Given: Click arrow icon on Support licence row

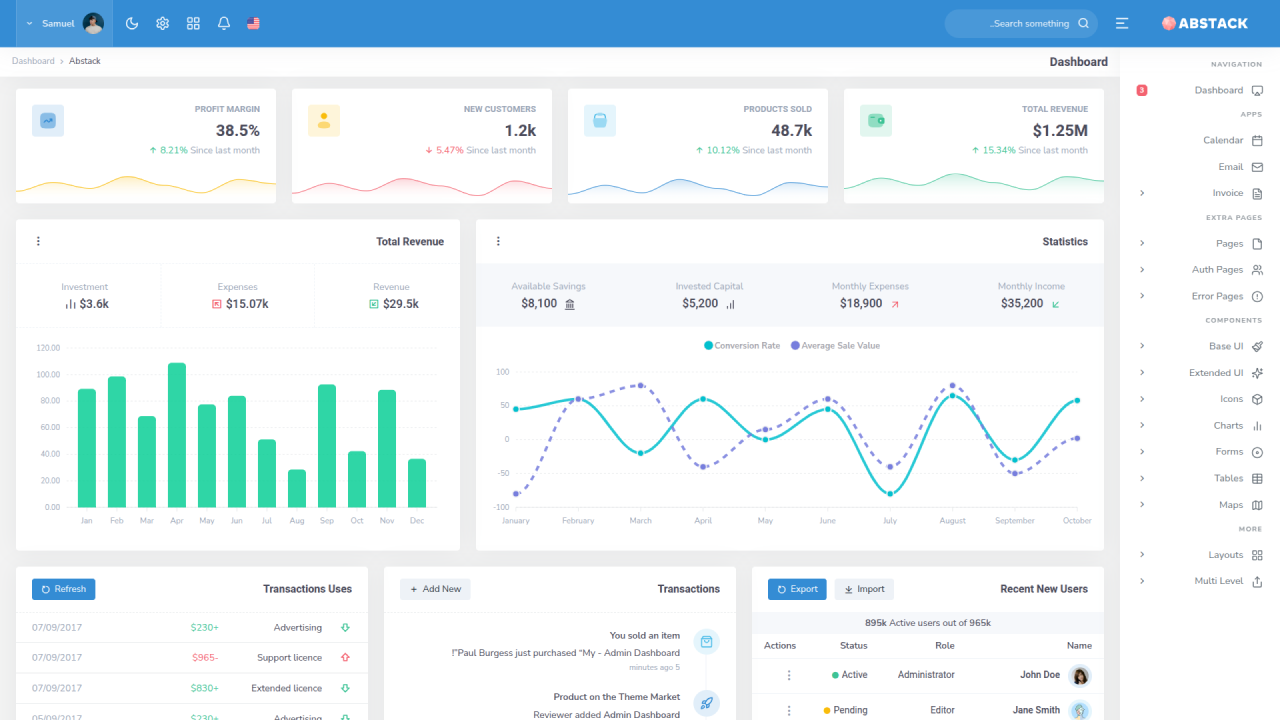Looking at the screenshot, I should click(x=345, y=657).
